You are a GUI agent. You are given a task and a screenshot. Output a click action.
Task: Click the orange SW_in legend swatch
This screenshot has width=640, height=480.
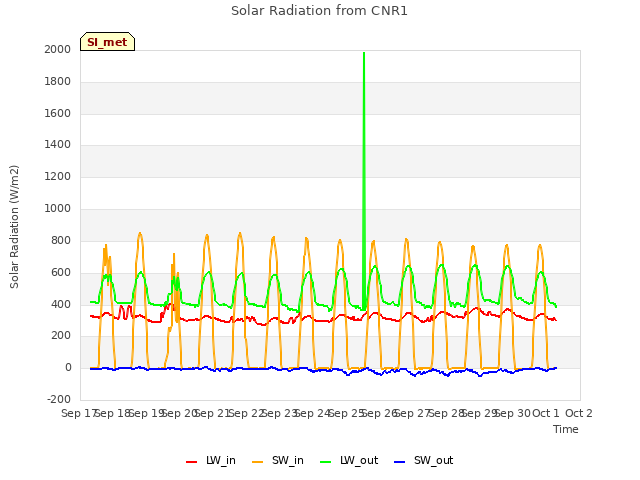[x=258, y=462]
